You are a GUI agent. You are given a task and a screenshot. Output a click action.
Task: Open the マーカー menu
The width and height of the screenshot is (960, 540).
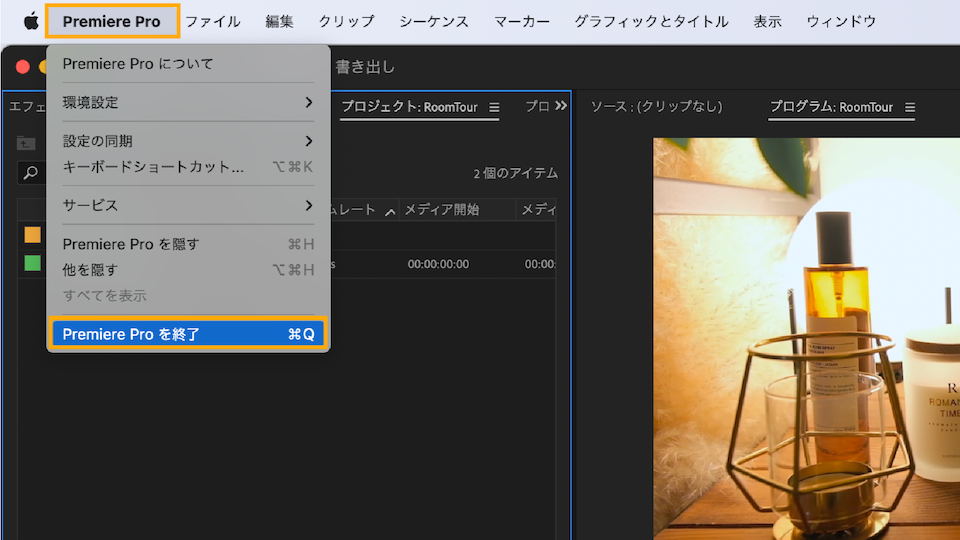pyautogui.click(x=522, y=21)
